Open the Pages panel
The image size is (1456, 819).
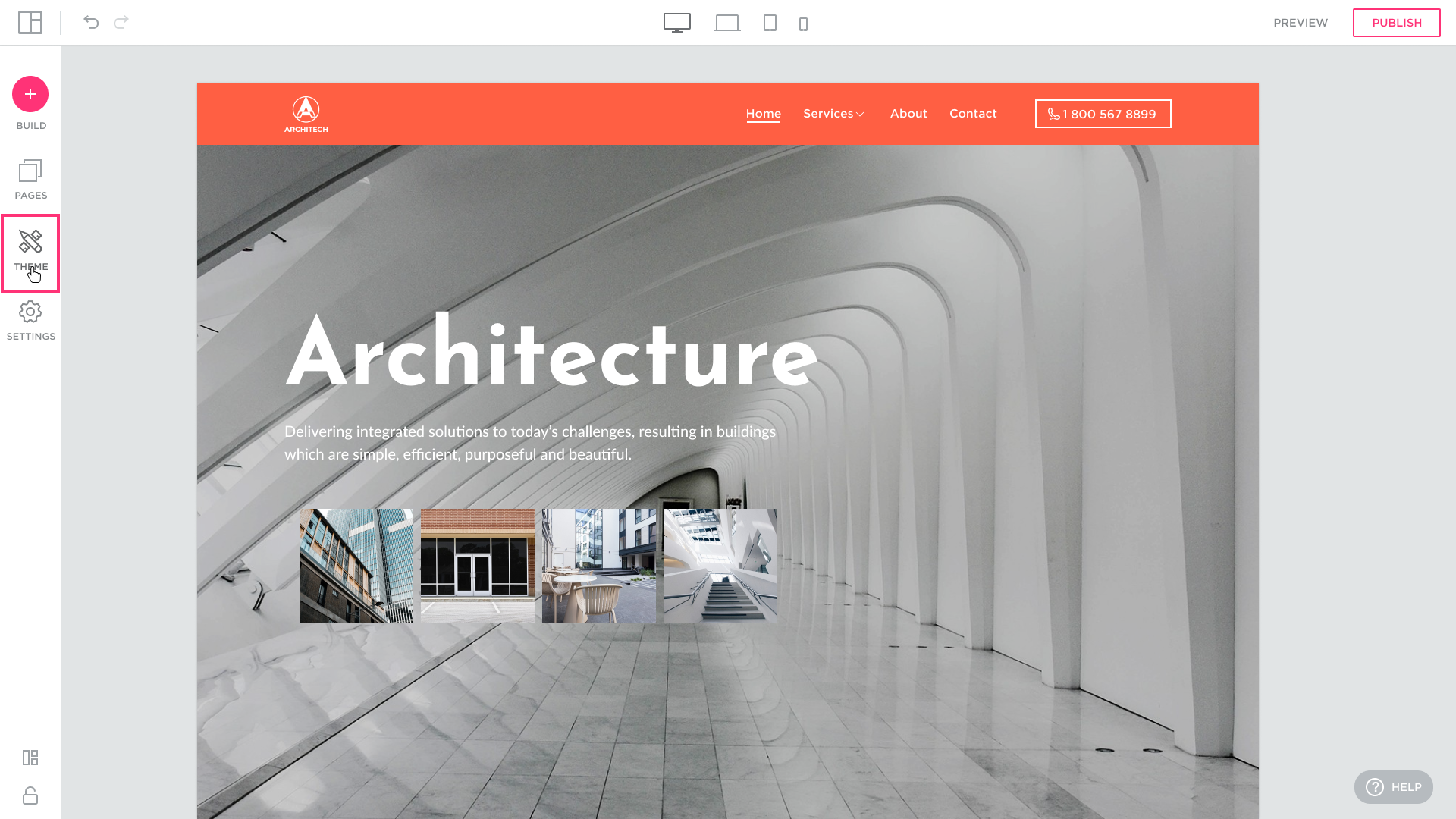point(30,179)
